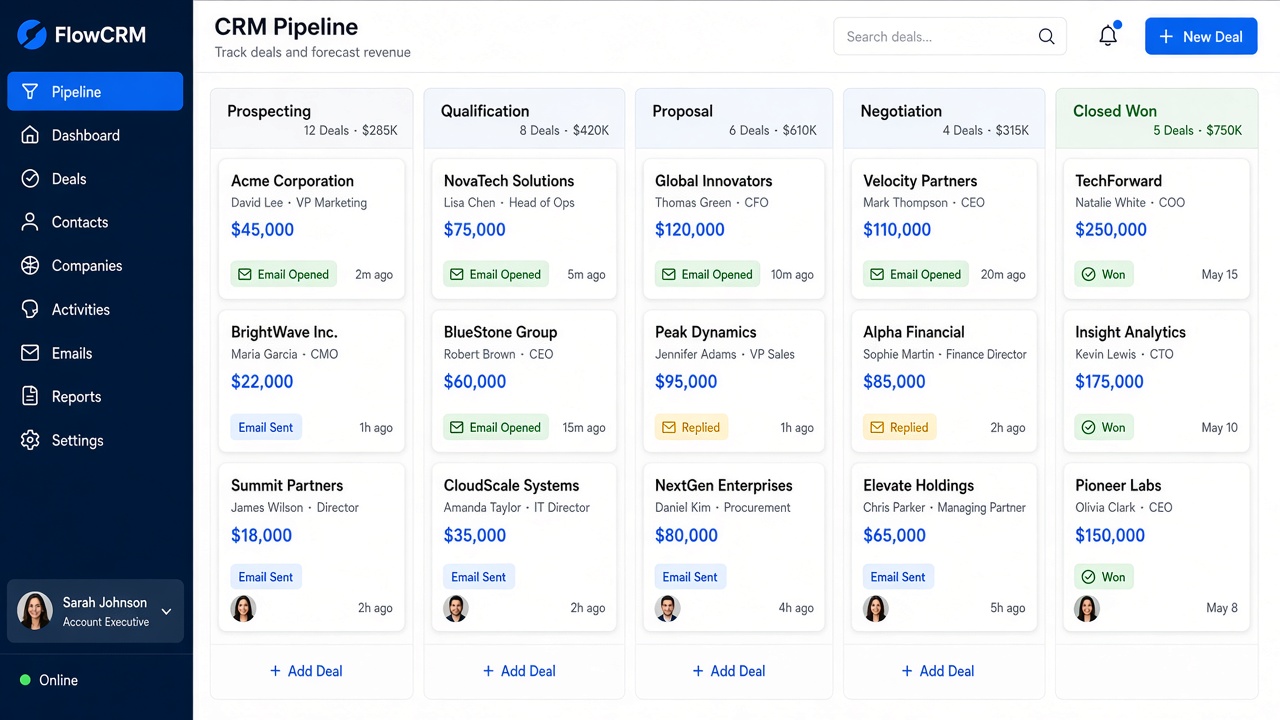Image resolution: width=1280 pixels, height=720 pixels.
Task: Click the Activities icon in sidebar
Action: point(30,309)
